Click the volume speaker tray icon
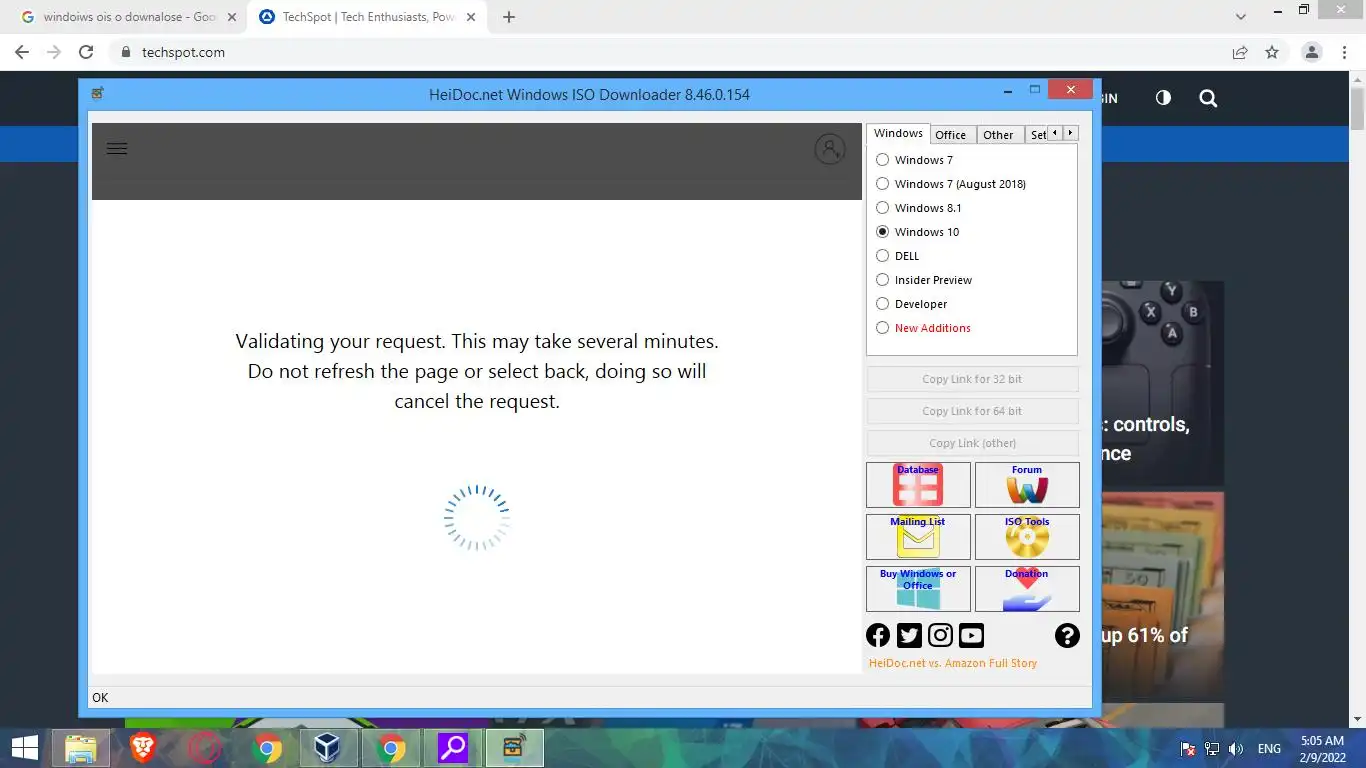This screenshot has width=1366, height=768. click(1236, 749)
